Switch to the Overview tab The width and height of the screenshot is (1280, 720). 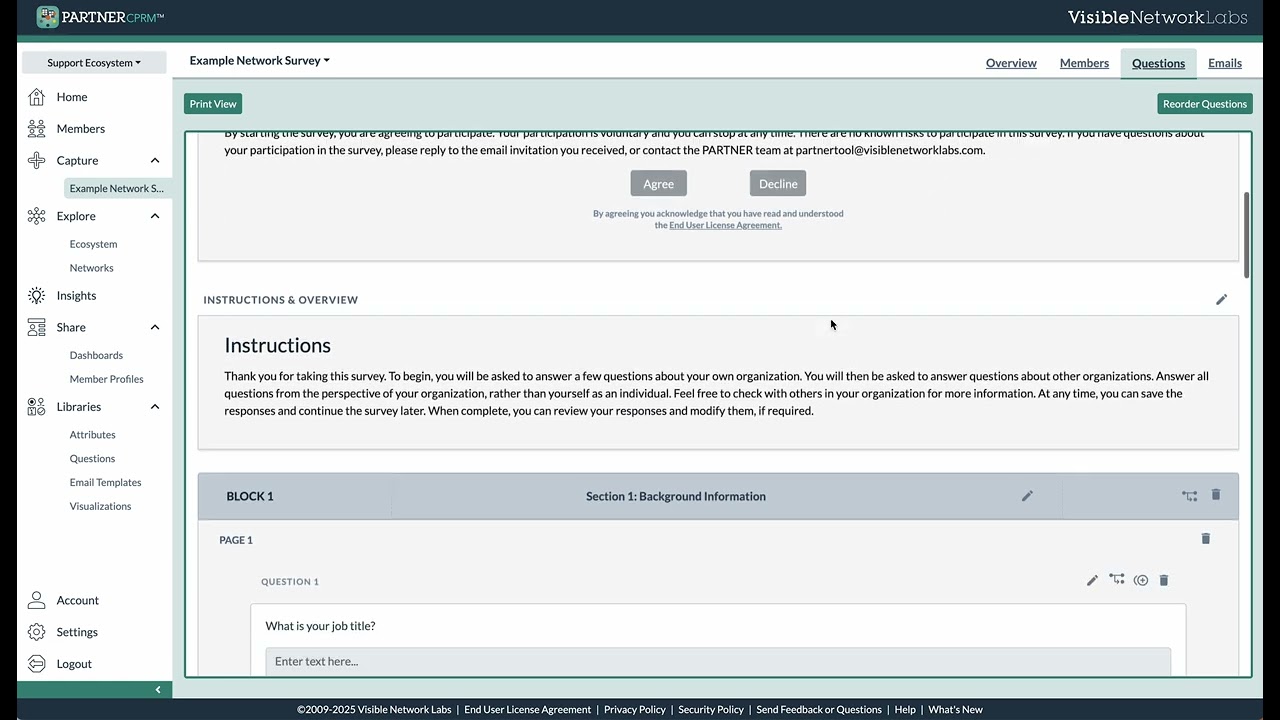pyautogui.click(x=1011, y=63)
